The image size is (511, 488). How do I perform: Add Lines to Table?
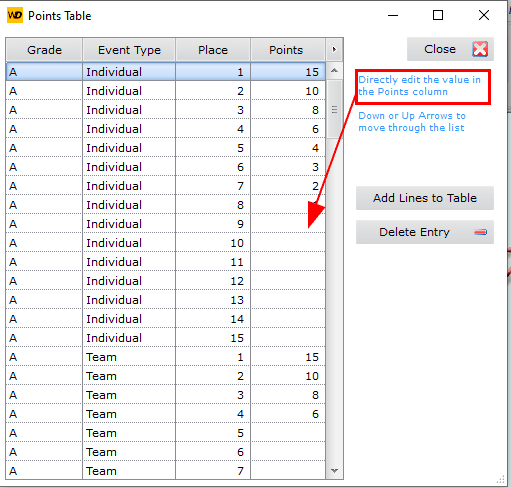pos(425,198)
